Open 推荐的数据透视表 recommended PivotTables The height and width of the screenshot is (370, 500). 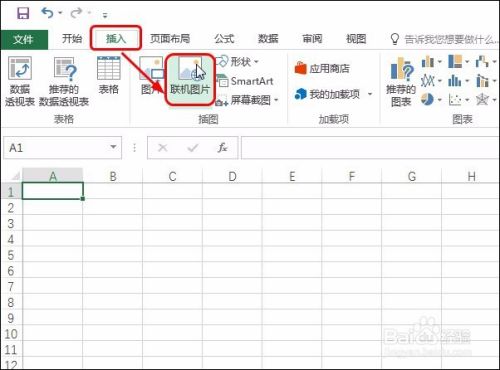click(64, 81)
